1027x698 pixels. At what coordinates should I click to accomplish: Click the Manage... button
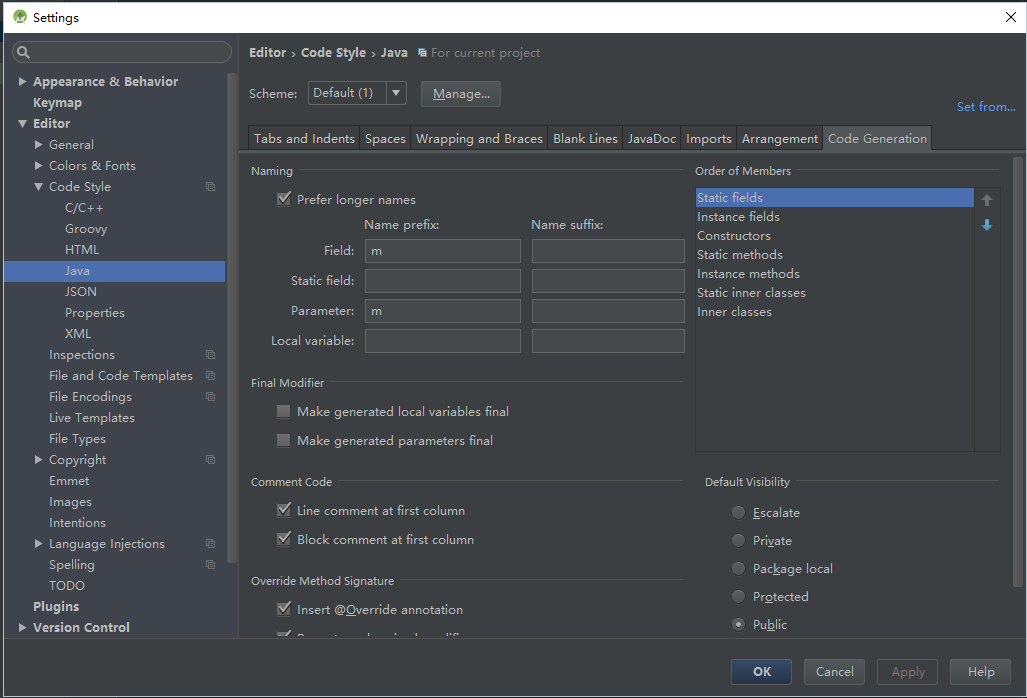pos(461,94)
